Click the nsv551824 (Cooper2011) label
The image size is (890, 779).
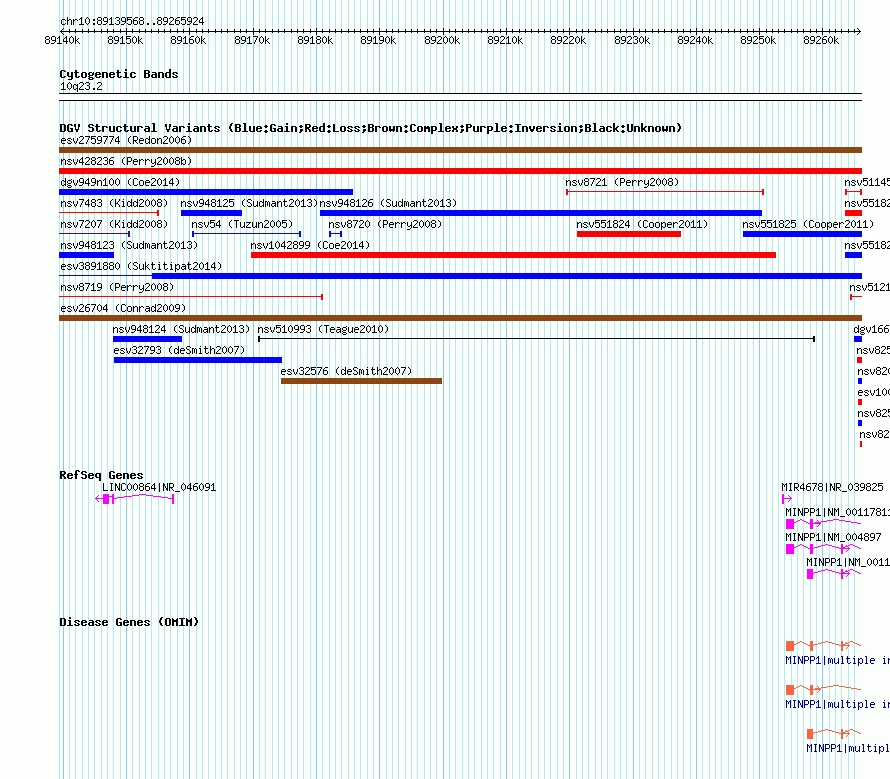pos(642,224)
